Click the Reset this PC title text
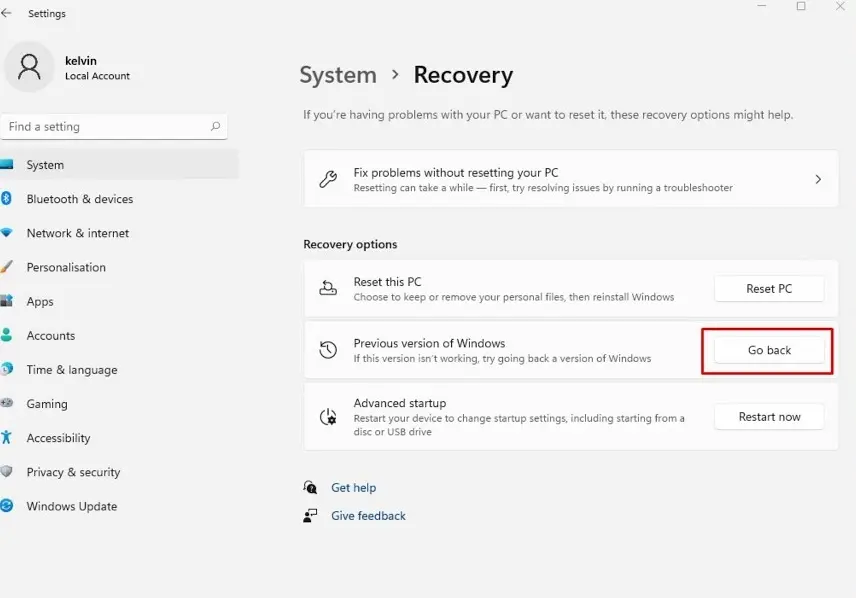 pyautogui.click(x=387, y=282)
